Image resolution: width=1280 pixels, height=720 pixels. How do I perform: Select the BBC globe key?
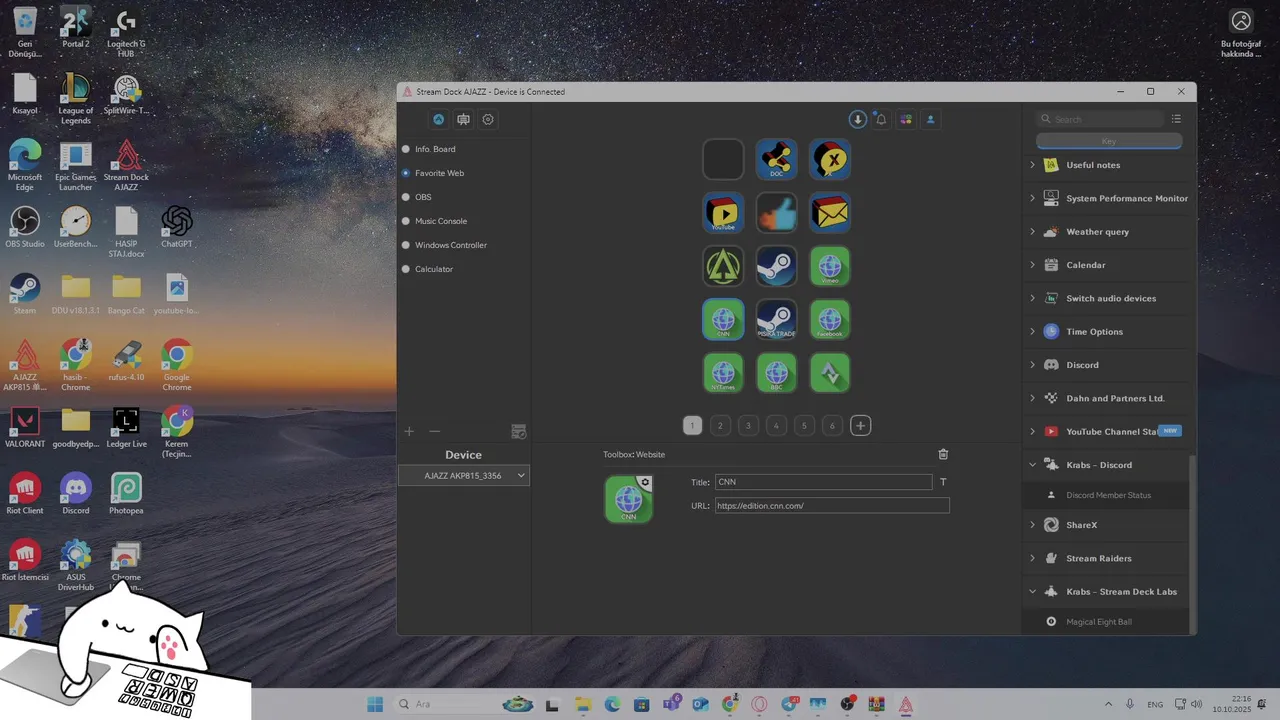(x=776, y=373)
